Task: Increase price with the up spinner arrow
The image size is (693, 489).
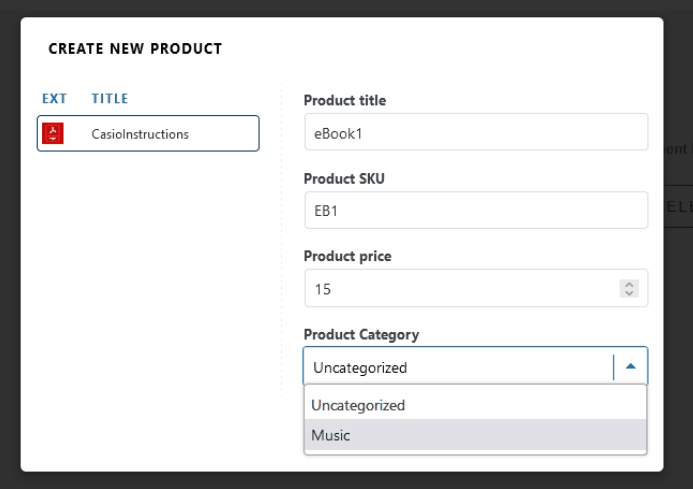Action: [629, 284]
